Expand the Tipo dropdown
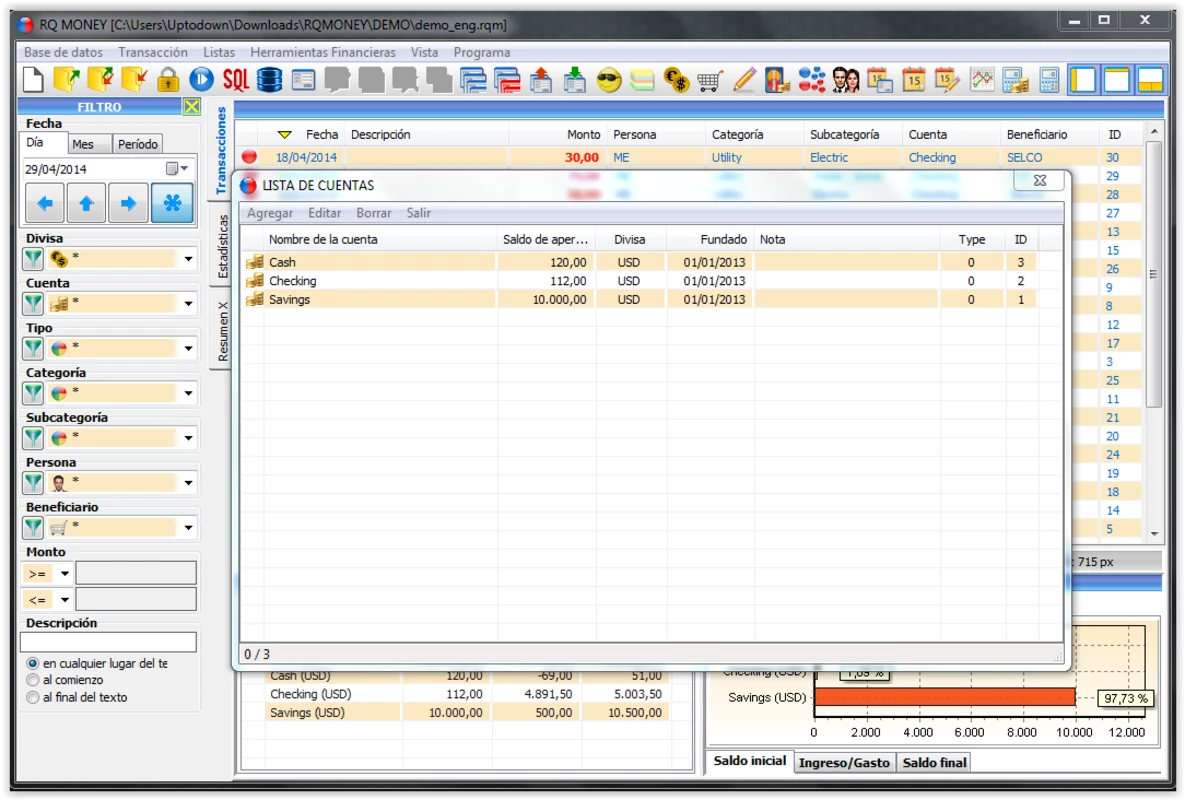 [188, 348]
